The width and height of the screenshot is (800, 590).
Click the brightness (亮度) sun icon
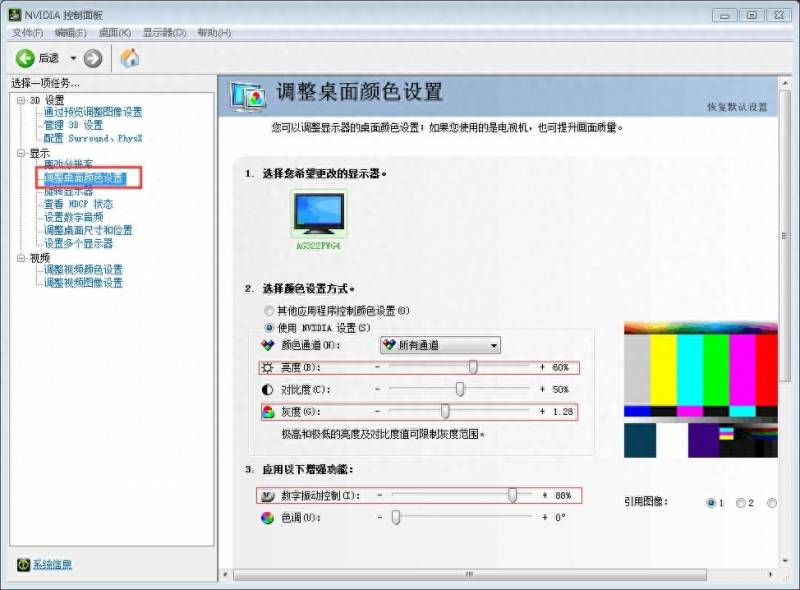267,367
